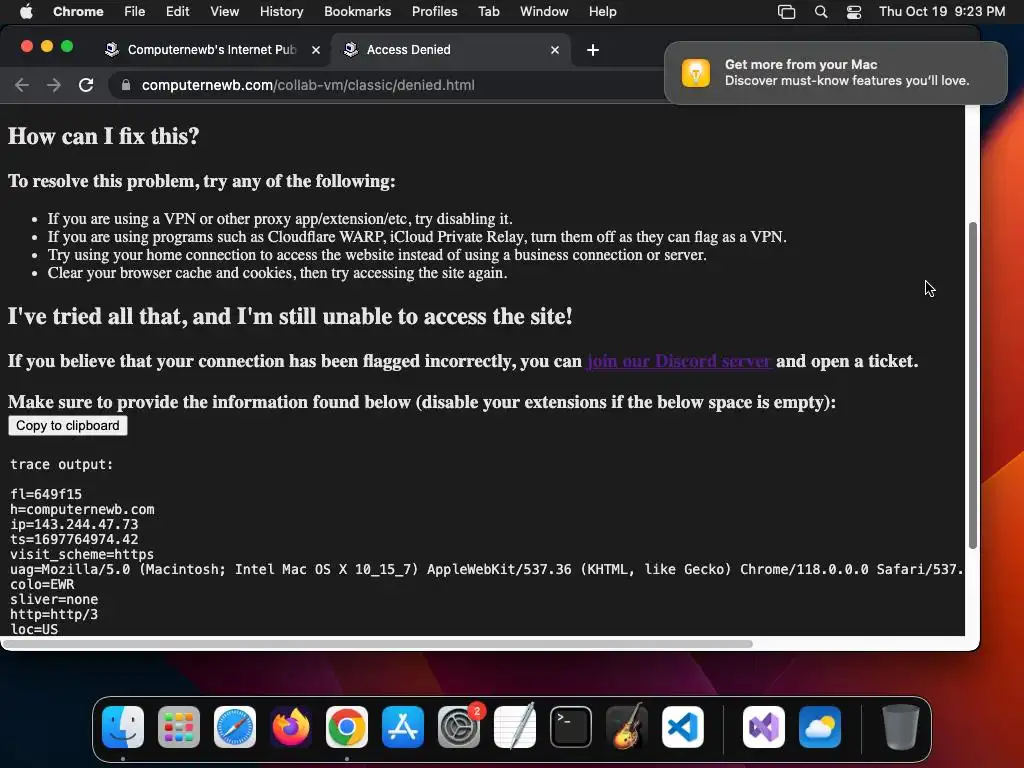Click the sliver=none trace line
The width and height of the screenshot is (1024, 768).
click(54, 600)
